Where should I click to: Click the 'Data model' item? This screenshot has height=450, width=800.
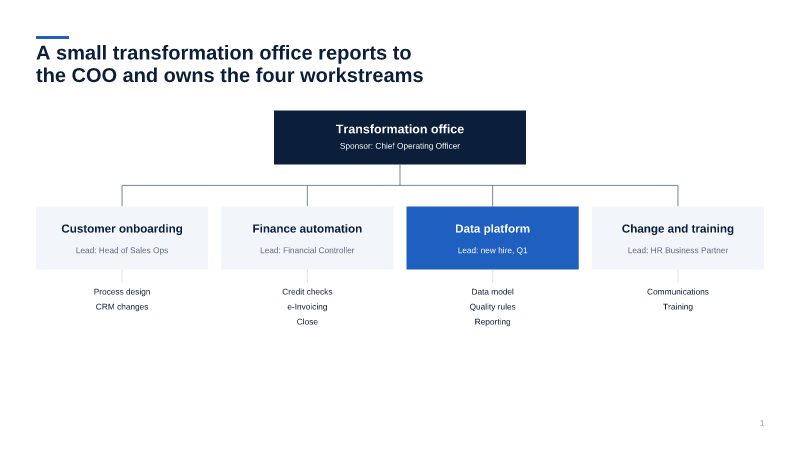tap(492, 292)
